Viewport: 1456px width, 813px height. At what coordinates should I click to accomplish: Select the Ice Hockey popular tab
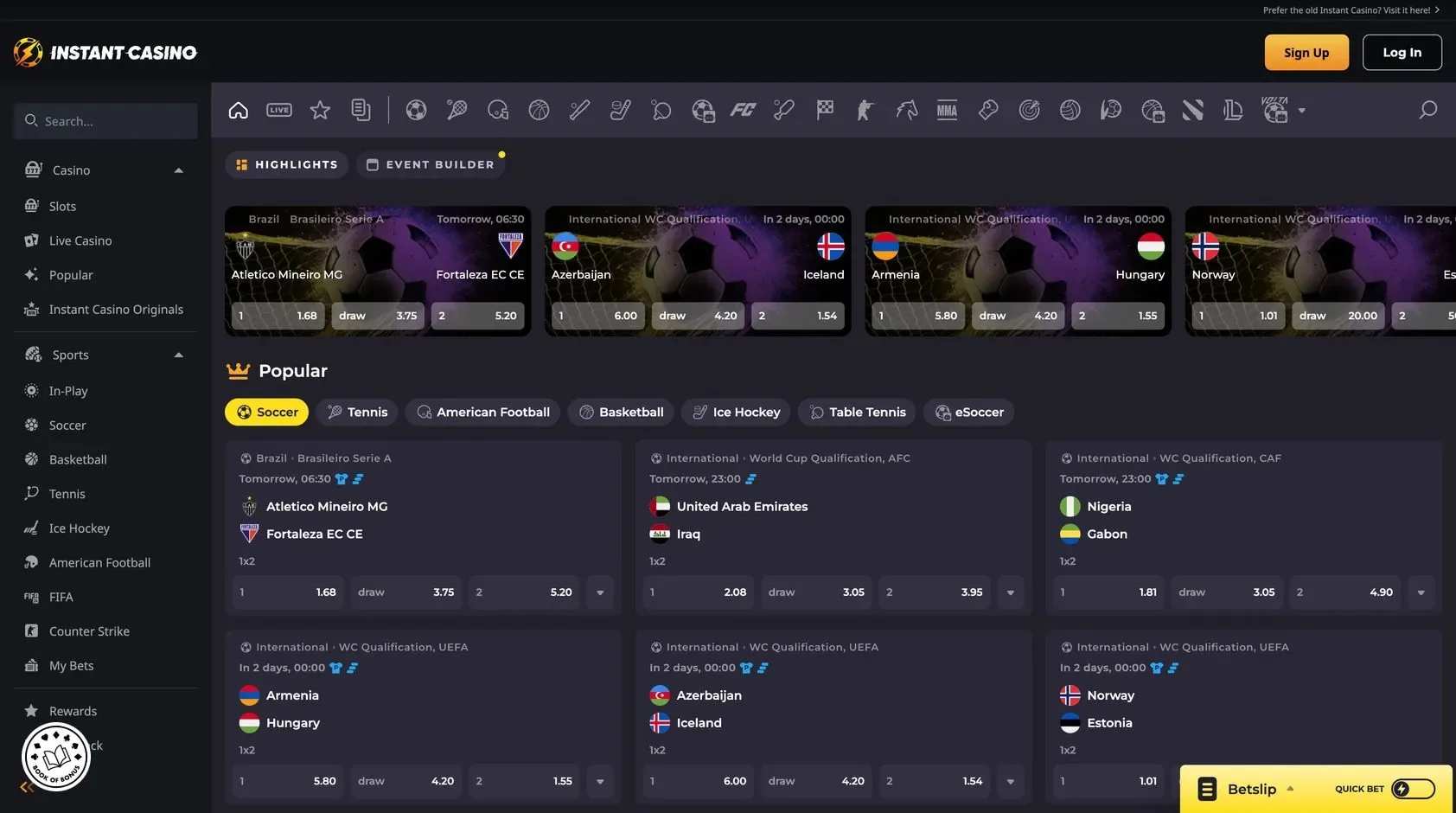pos(736,413)
